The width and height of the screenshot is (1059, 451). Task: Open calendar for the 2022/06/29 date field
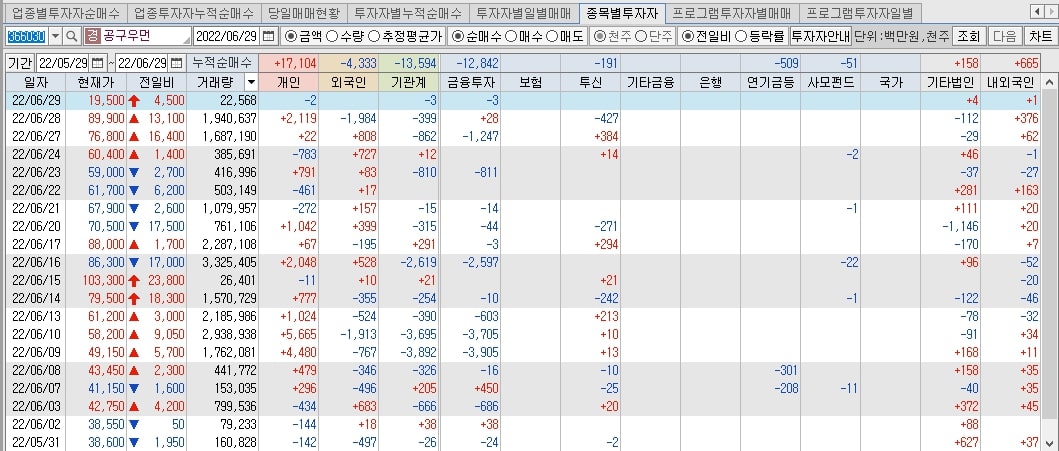point(269,36)
